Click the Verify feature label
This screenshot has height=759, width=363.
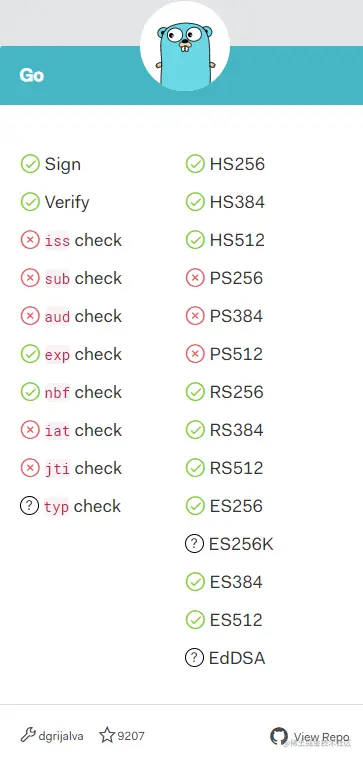67,202
